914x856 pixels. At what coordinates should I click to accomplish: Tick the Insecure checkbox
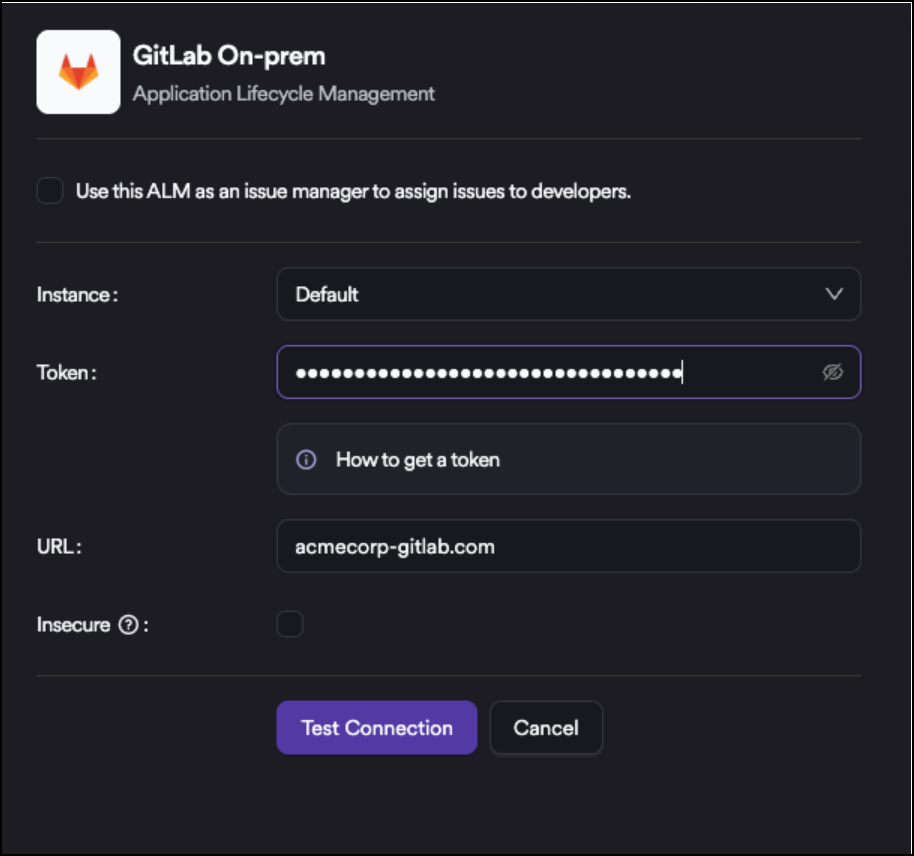(290, 625)
